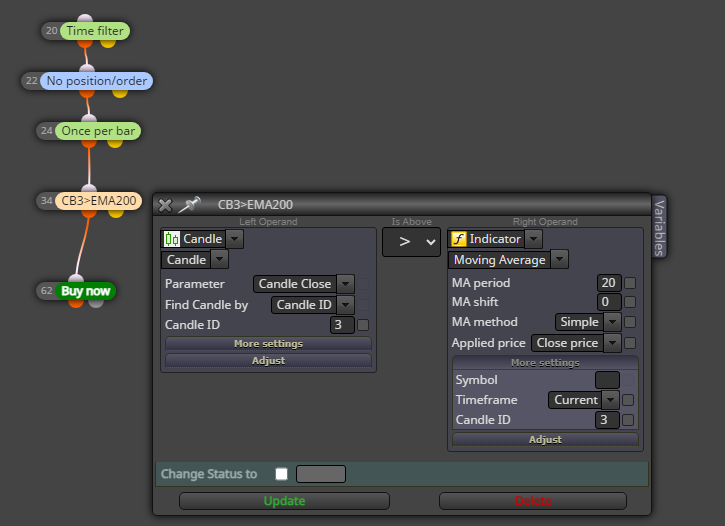Screen dimensions: 725x526
Task: Click the right operand Candle ID field
Action: [x=607, y=420]
